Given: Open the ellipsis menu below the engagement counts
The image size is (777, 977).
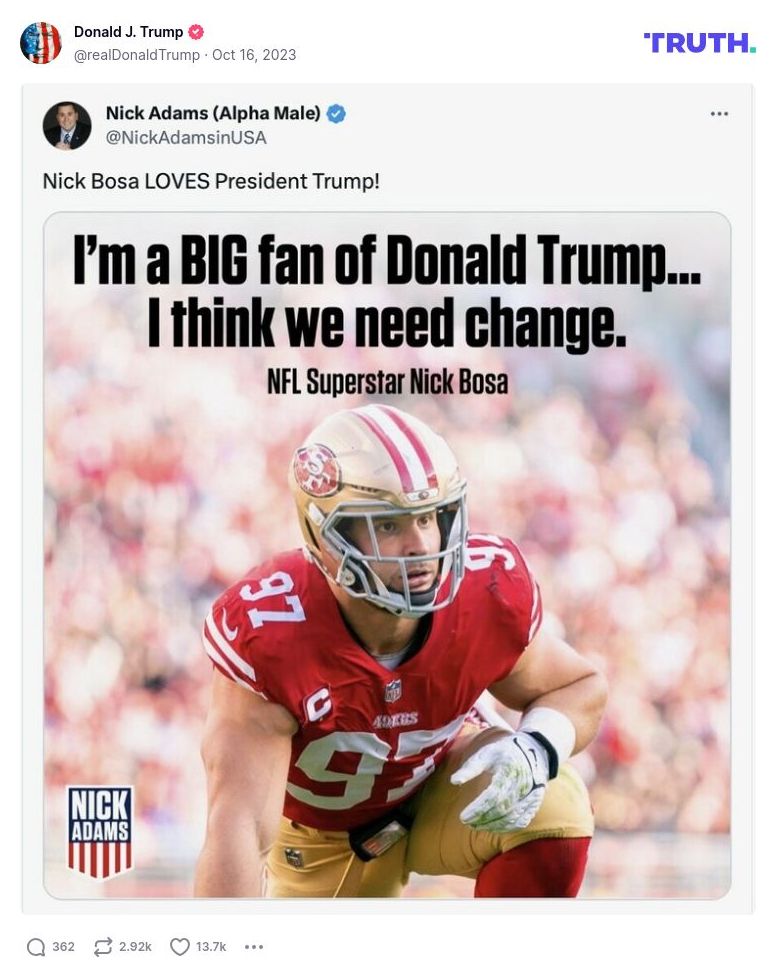Looking at the screenshot, I should click(253, 946).
